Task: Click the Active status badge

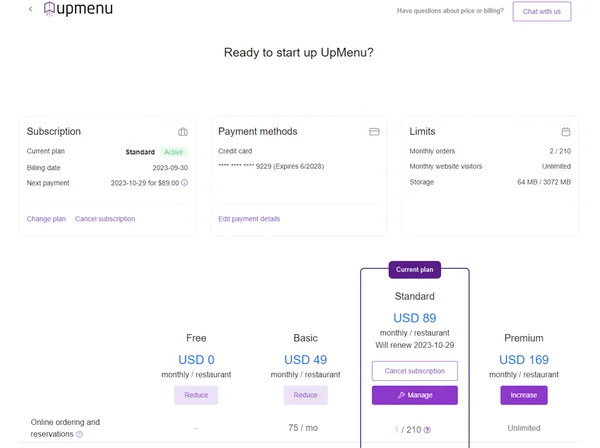Action: click(174, 152)
